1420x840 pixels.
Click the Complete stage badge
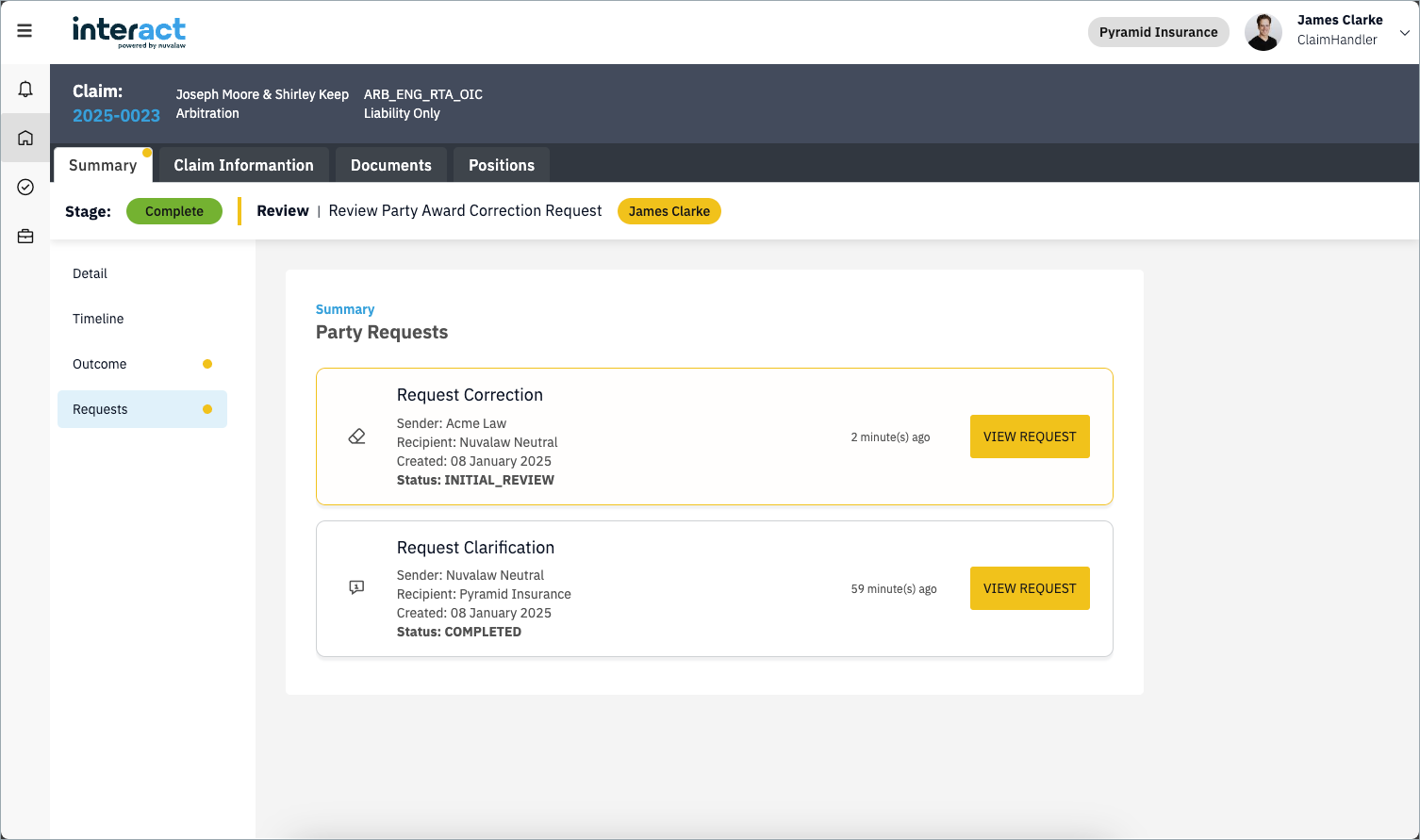(x=174, y=211)
